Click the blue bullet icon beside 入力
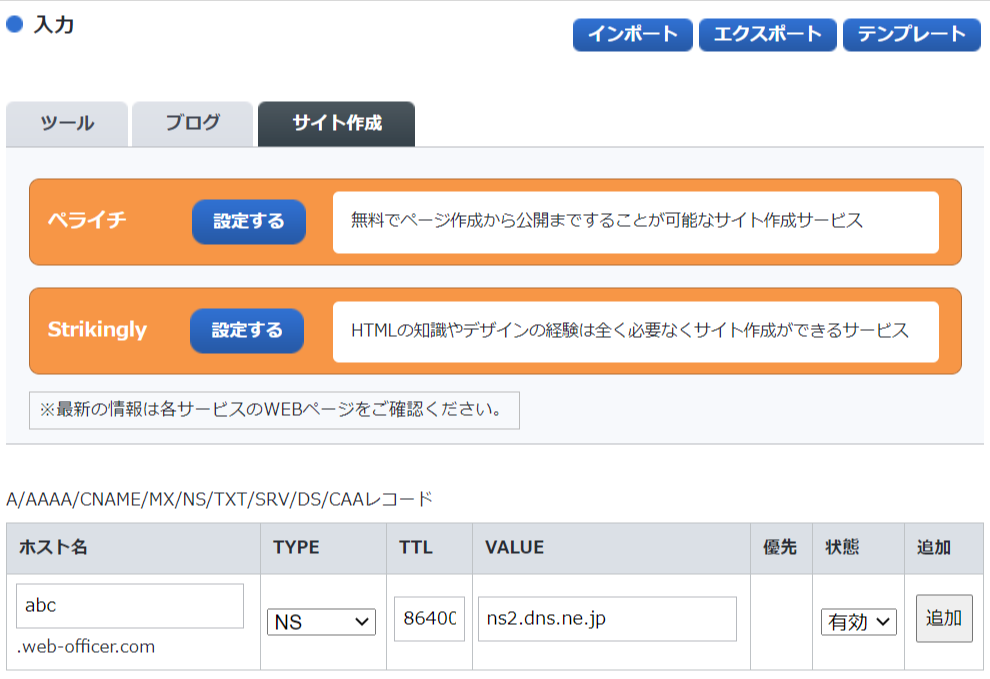This screenshot has height=679, width=990. pyautogui.click(x=15, y=25)
